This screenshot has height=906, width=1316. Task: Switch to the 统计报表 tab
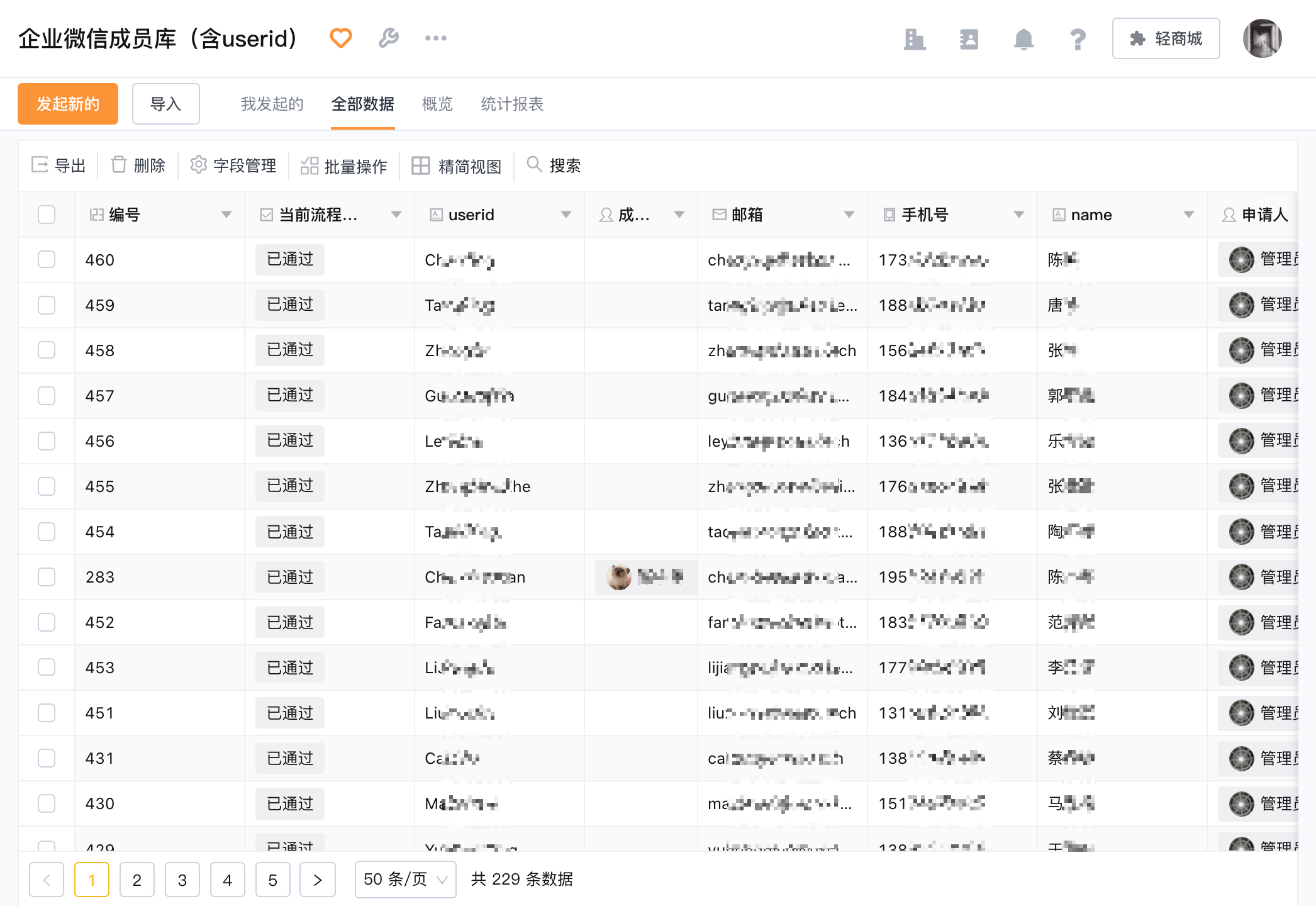click(x=512, y=104)
